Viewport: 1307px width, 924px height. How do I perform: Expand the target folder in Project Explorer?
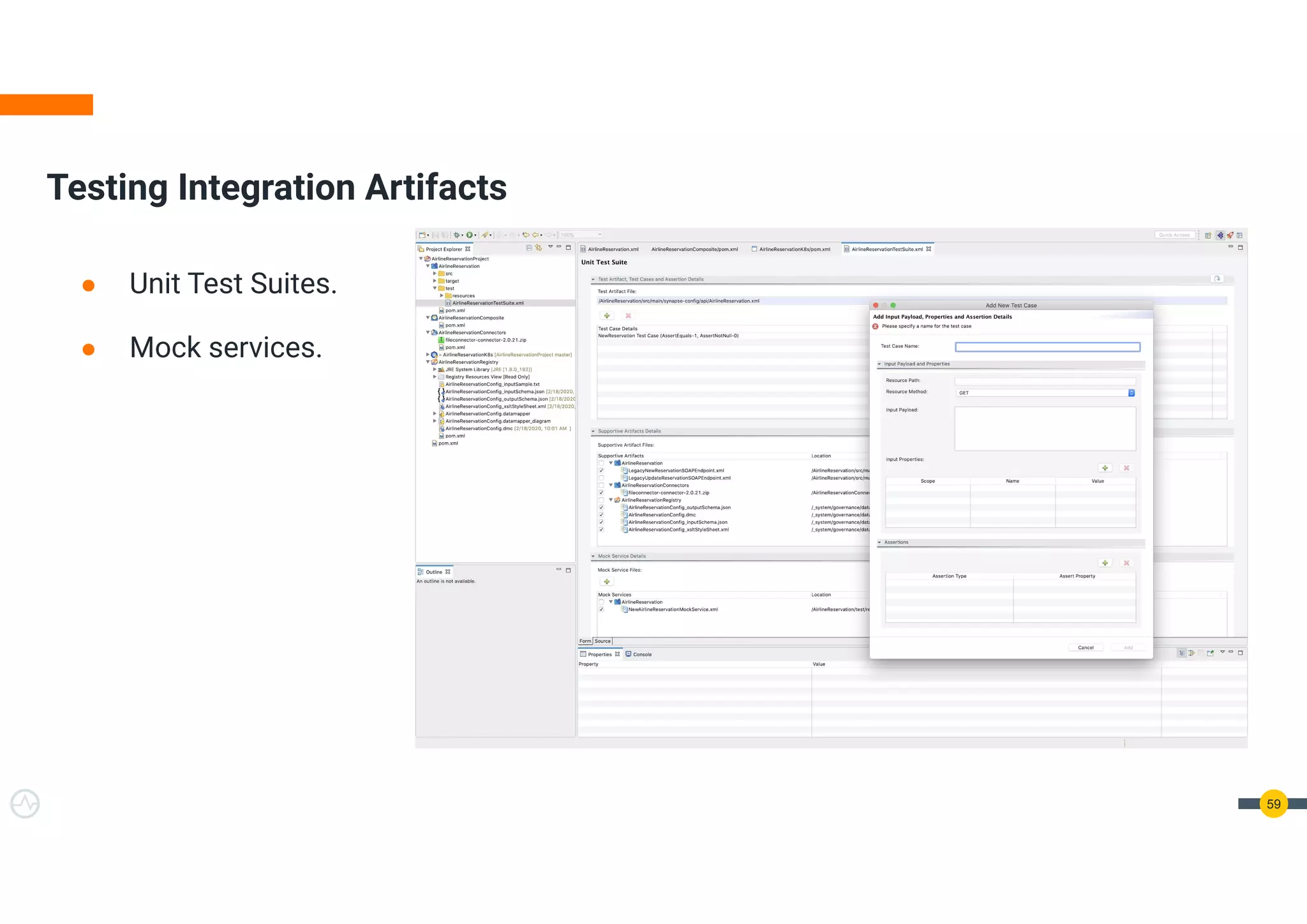[435, 281]
